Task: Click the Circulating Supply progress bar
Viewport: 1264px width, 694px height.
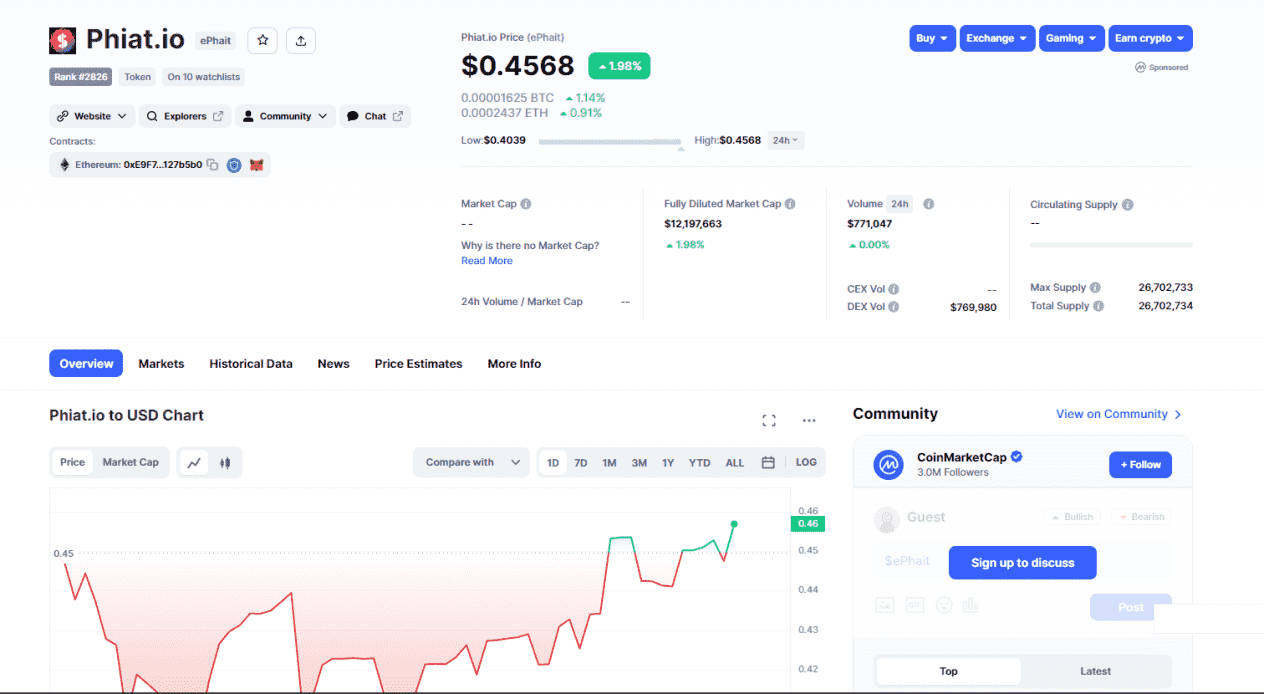Action: click(x=1111, y=245)
